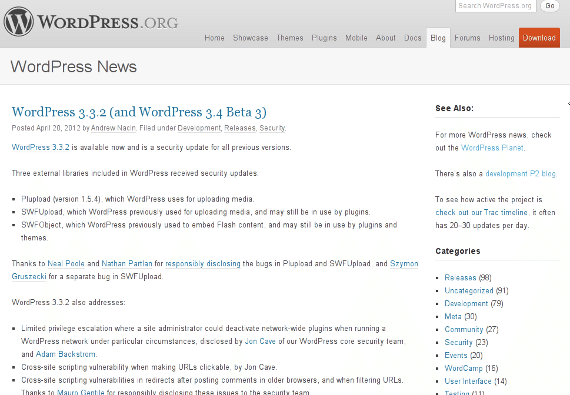Open the development P2 blog link

click(x=521, y=174)
